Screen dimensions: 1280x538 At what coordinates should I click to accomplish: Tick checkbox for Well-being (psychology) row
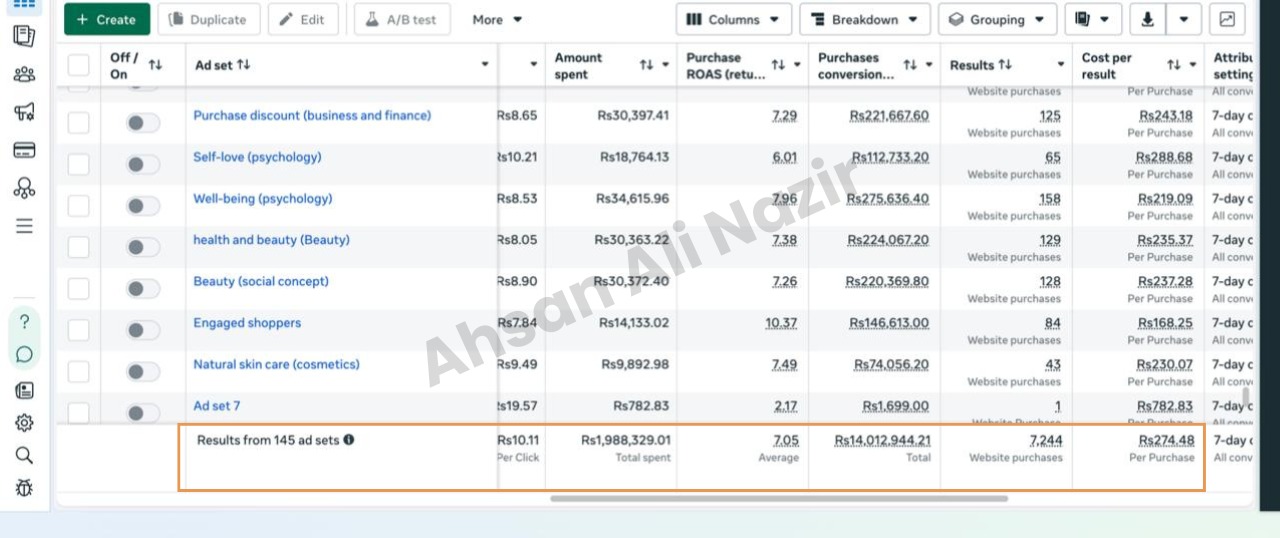tap(78, 206)
